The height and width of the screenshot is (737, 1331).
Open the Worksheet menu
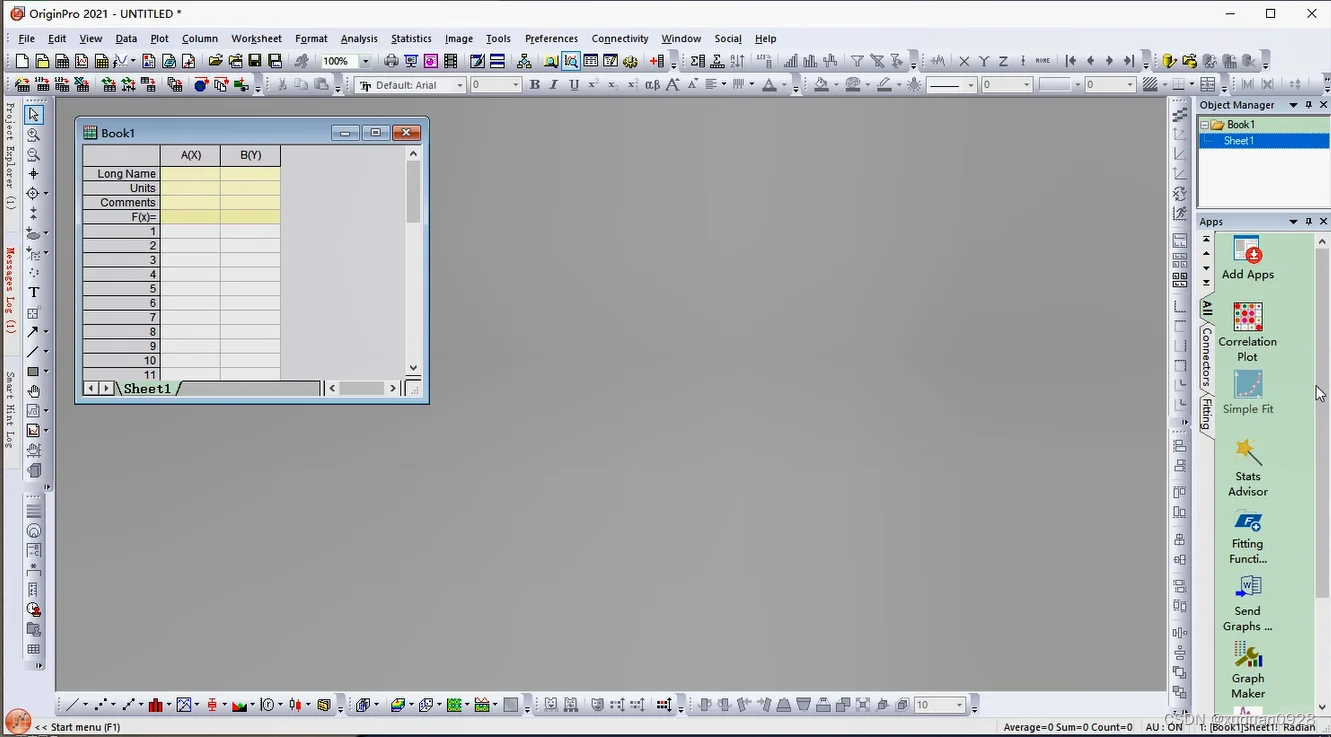click(x=256, y=39)
